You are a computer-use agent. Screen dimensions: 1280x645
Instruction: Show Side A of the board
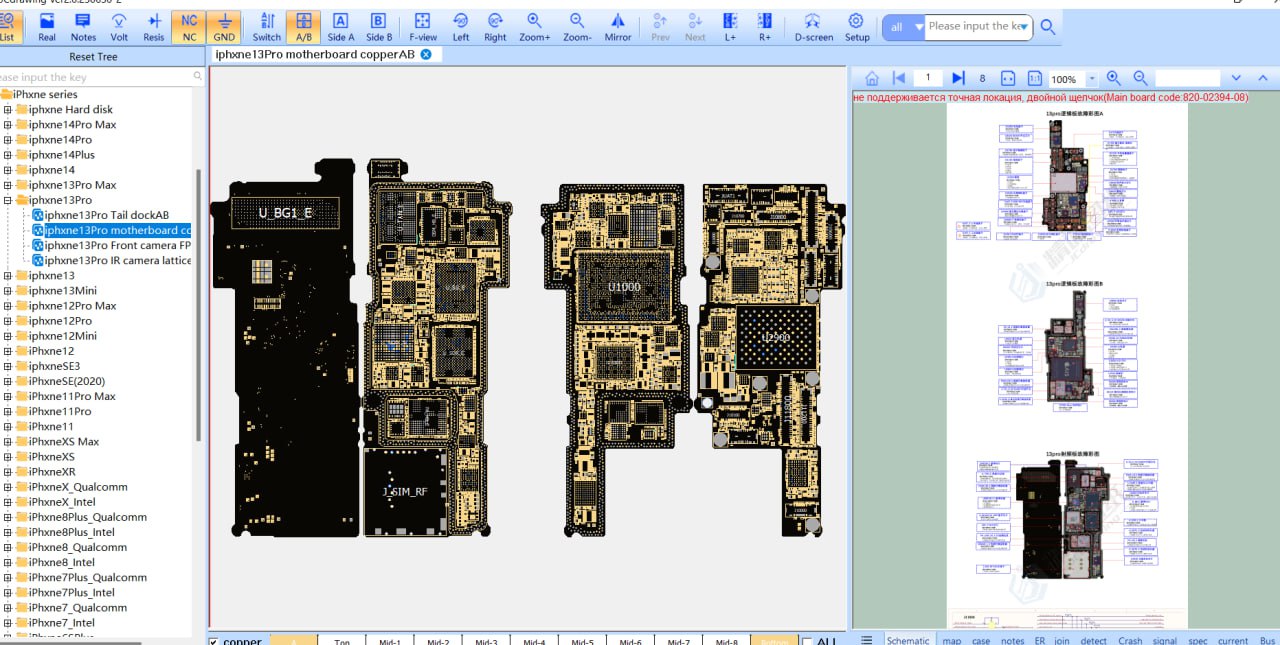(x=341, y=27)
